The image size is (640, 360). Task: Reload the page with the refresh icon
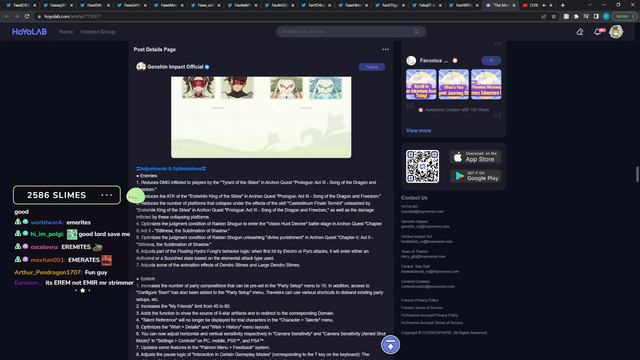pyautogui.click(x=27, y=16)
